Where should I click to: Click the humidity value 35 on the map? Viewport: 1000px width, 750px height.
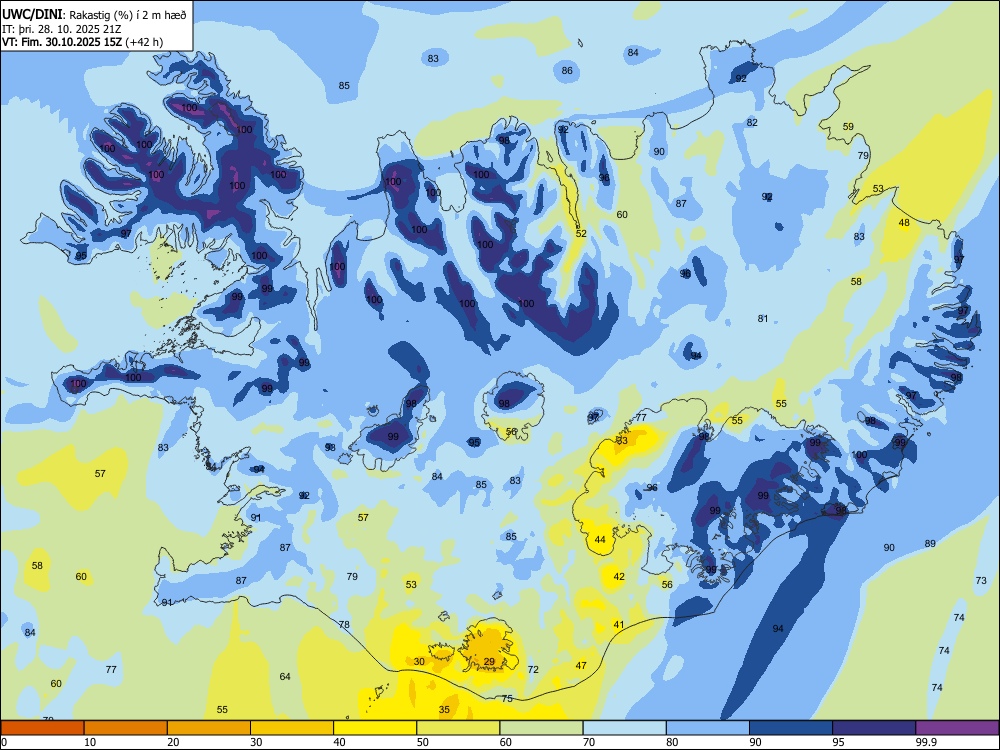click(445, 709)
